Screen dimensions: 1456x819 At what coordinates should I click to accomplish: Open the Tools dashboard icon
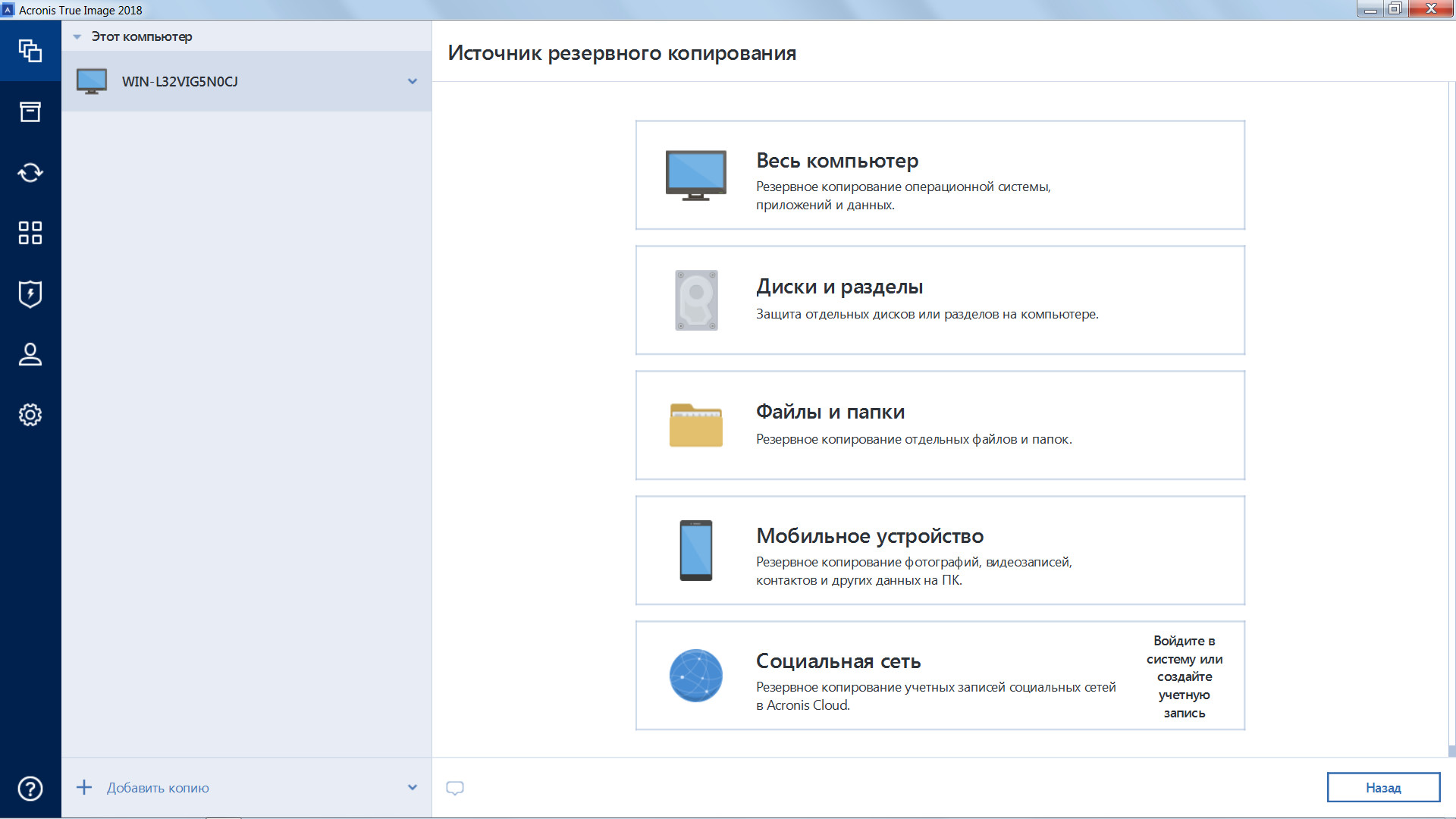30,233
